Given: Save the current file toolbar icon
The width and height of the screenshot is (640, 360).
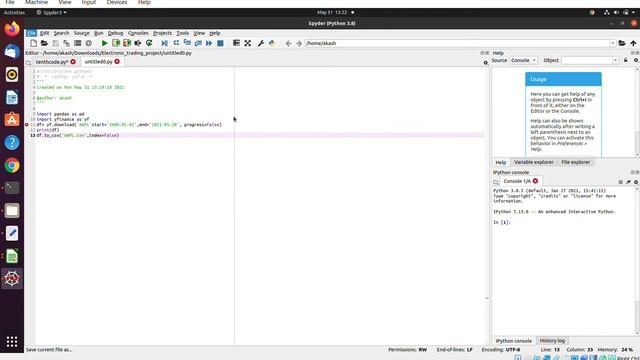Looking at the screenshot, I should point(55,43).
